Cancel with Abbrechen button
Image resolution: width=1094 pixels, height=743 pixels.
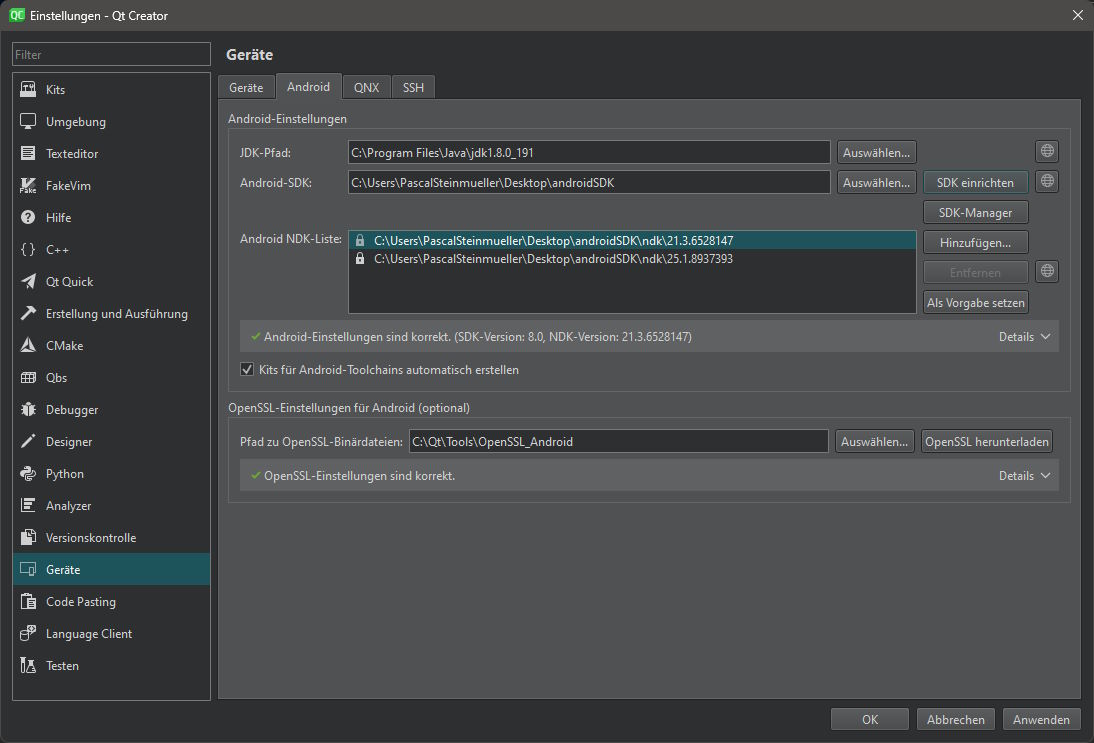pyautogui.click(x=956, y=719)
